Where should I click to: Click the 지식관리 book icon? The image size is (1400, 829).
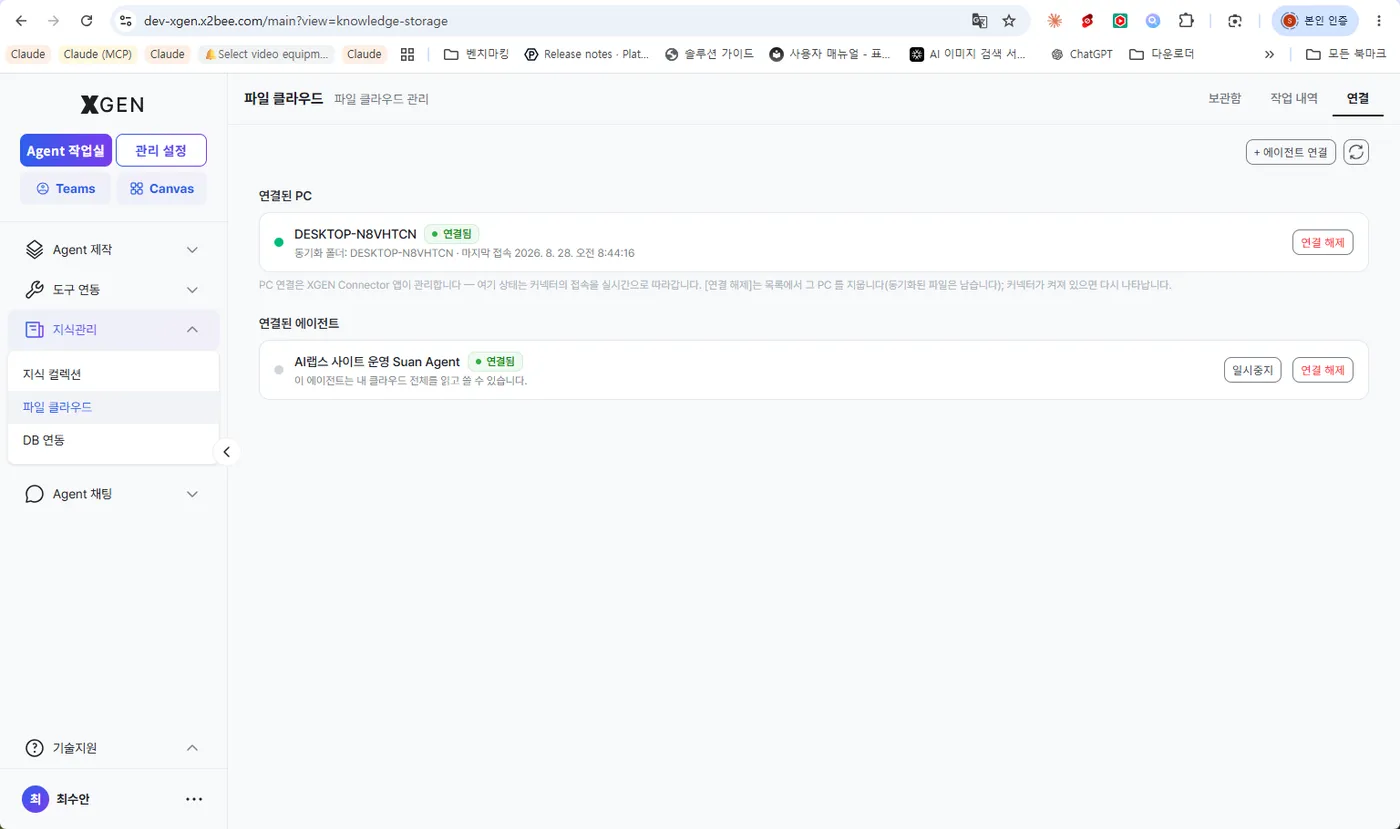pyautogui.click(x=35, y=329)
